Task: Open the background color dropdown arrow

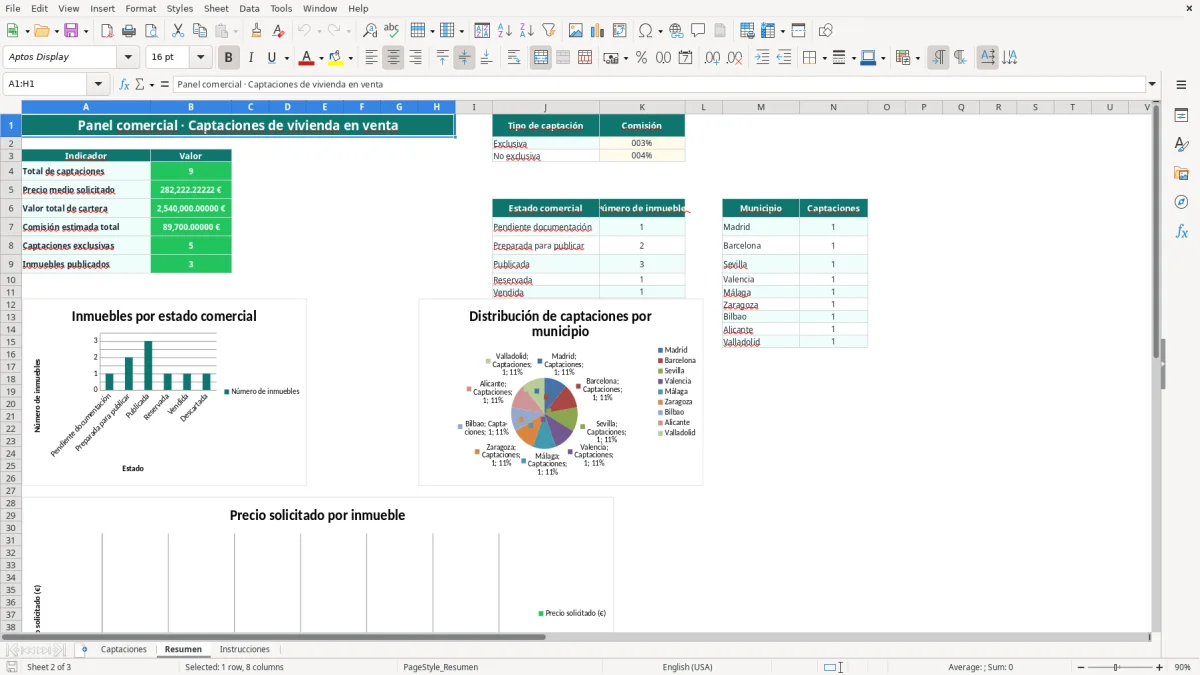Action: [x=350, y=58]
